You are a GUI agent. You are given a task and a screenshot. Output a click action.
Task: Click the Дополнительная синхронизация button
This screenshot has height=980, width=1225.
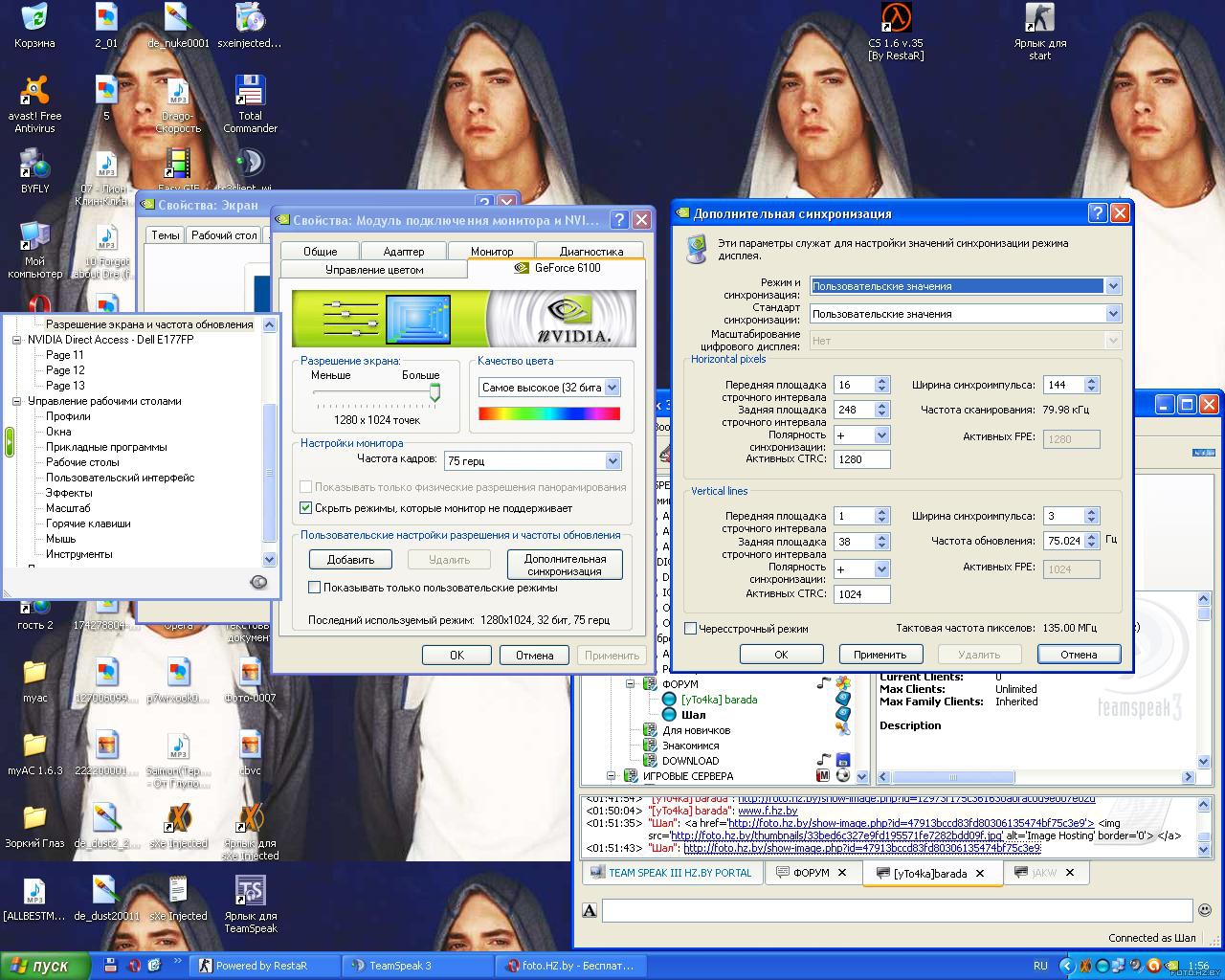[x=565, y=565]
